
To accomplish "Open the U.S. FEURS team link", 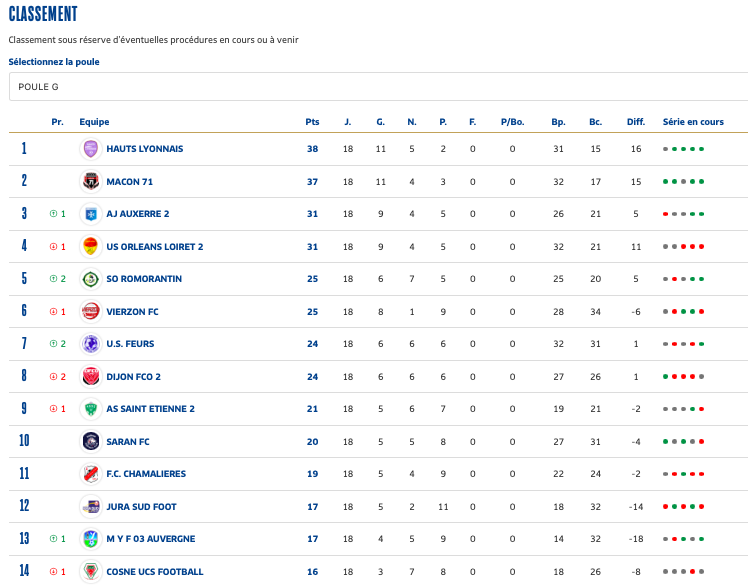I will click(130, 344).
